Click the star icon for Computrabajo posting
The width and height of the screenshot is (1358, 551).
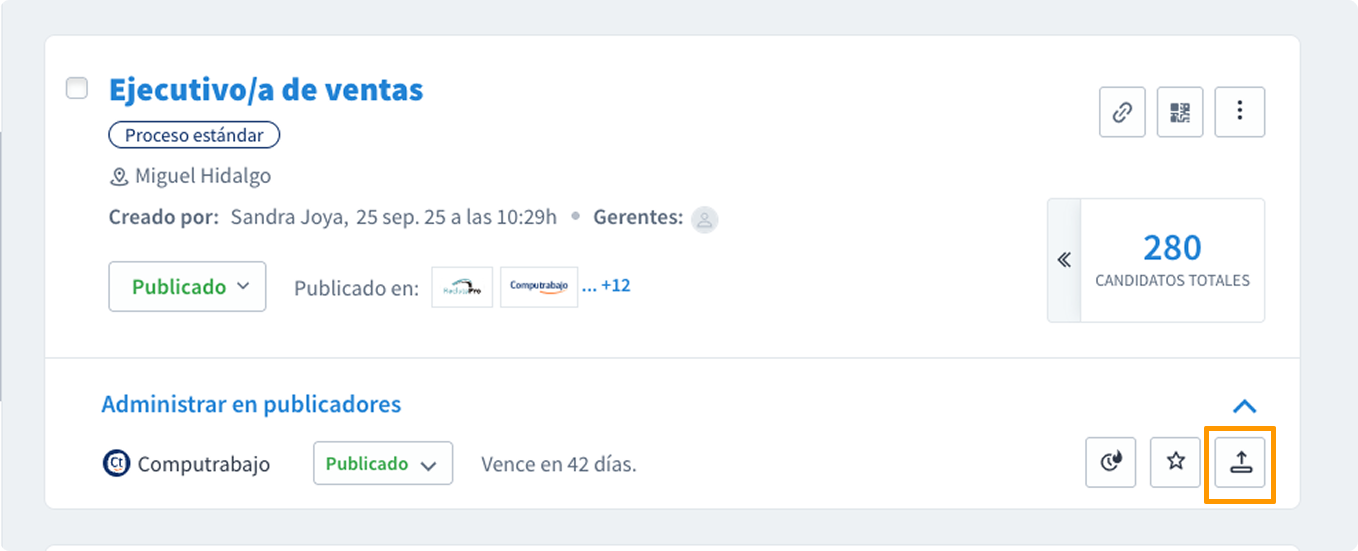pos(1176,462)
